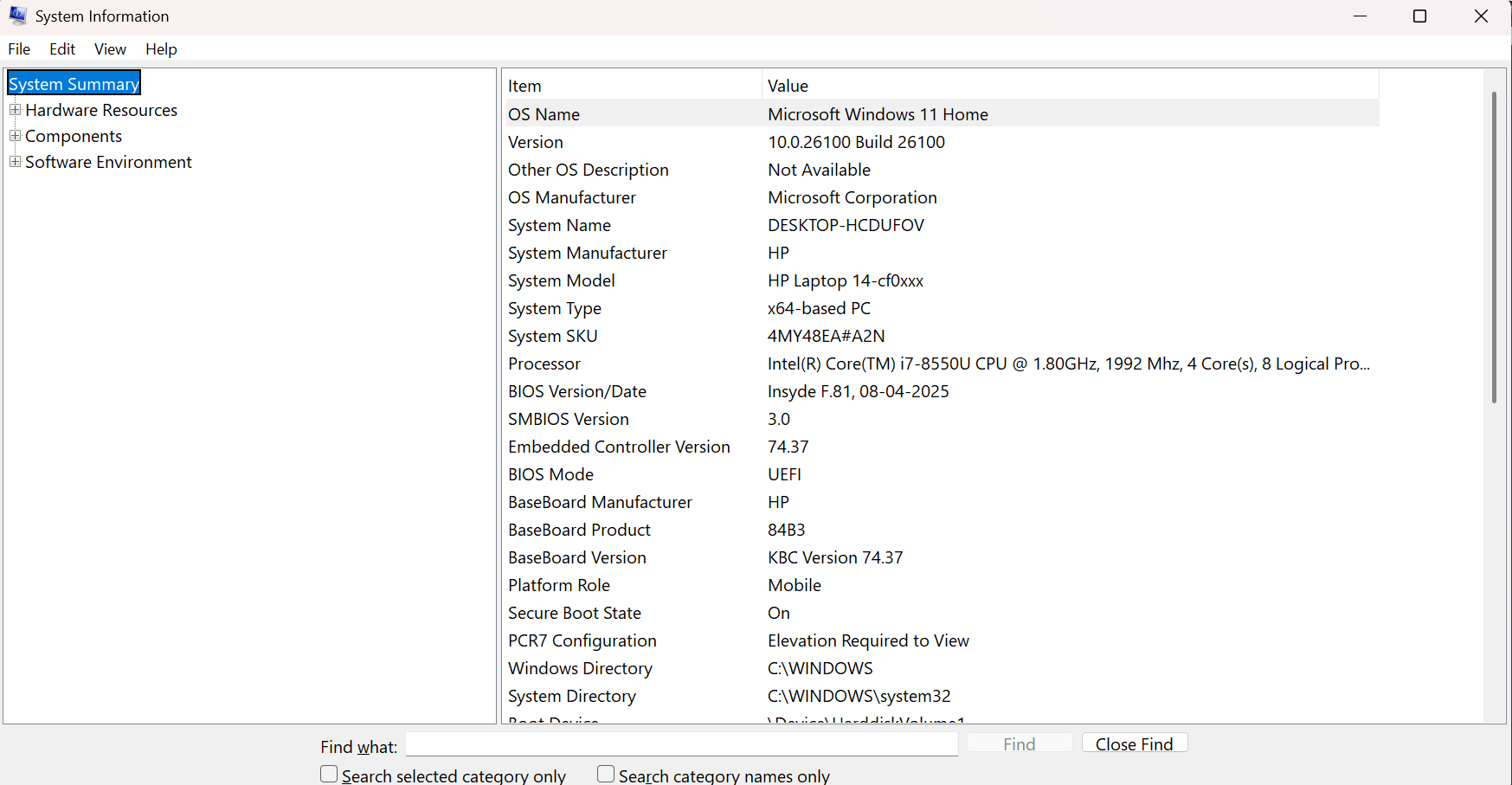The height and width of the screenshot is (785, 1512).
Task: Click the Find button
Action: tap(1020, 744)
